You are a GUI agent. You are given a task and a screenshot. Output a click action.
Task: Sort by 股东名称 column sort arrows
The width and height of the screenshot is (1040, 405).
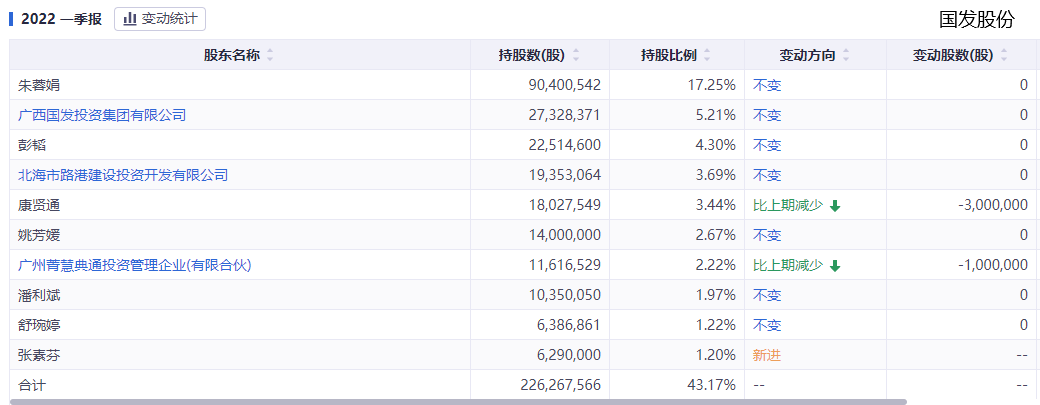(270, 55)
